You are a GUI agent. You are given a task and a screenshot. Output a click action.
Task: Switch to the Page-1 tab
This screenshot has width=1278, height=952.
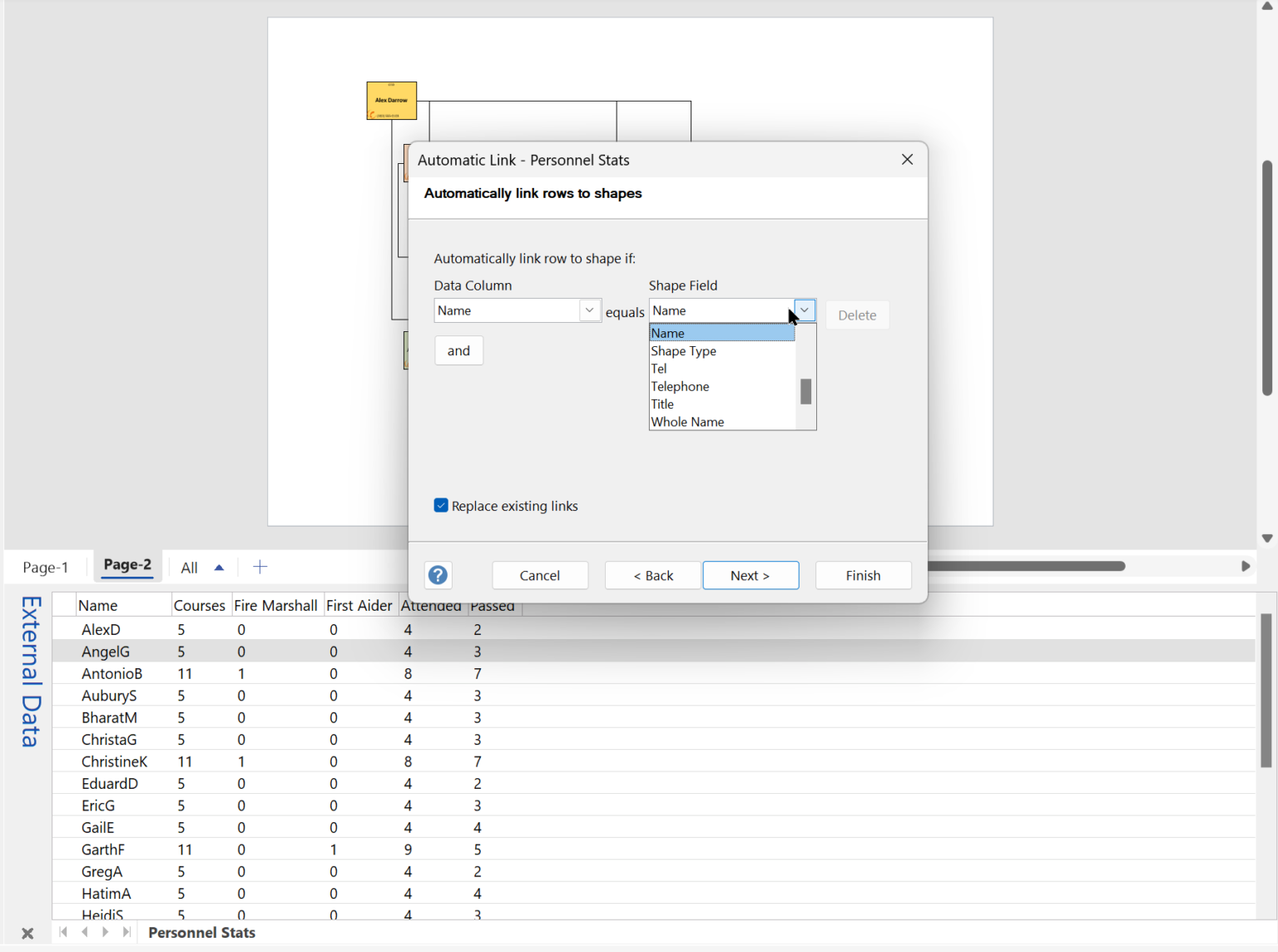pyautogui.click(x=47, y=567)
